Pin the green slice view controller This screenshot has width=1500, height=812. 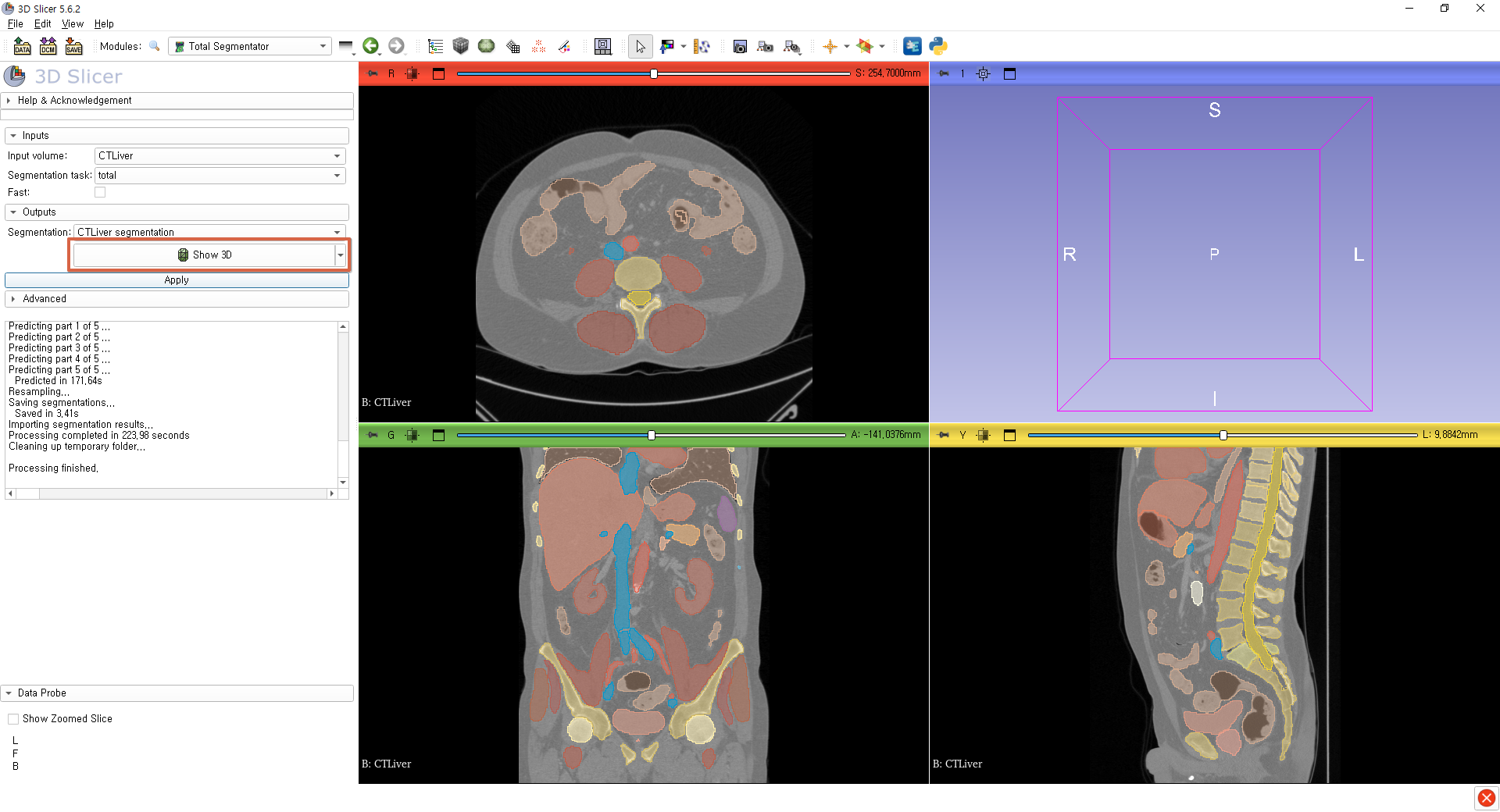[x=373, y=435]
